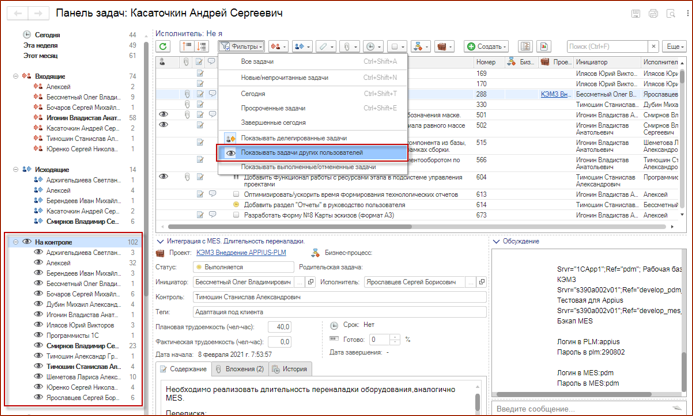This screenshot has height=416, width=693.
Task: Open the Инициатор field open-form icon
Action: [x=311, y=282]
